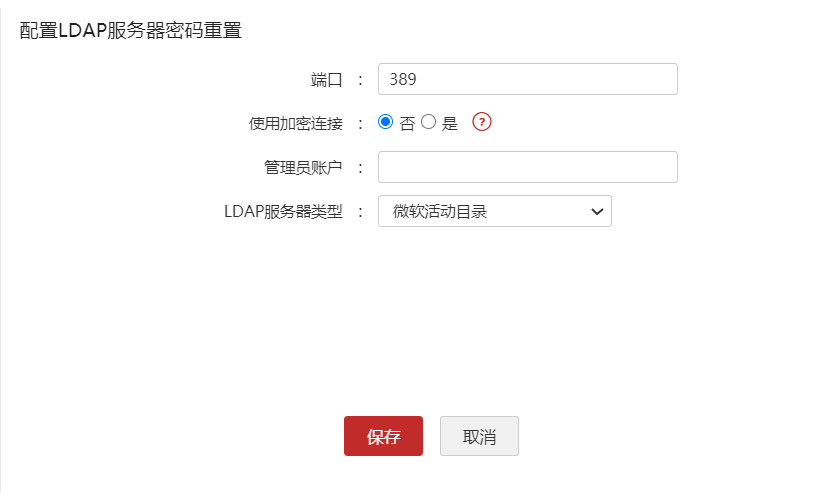Image resolution: width=815 pixels, height=493 pixels.
Task: Click the 取消 button
Action: tap(479, 436)
